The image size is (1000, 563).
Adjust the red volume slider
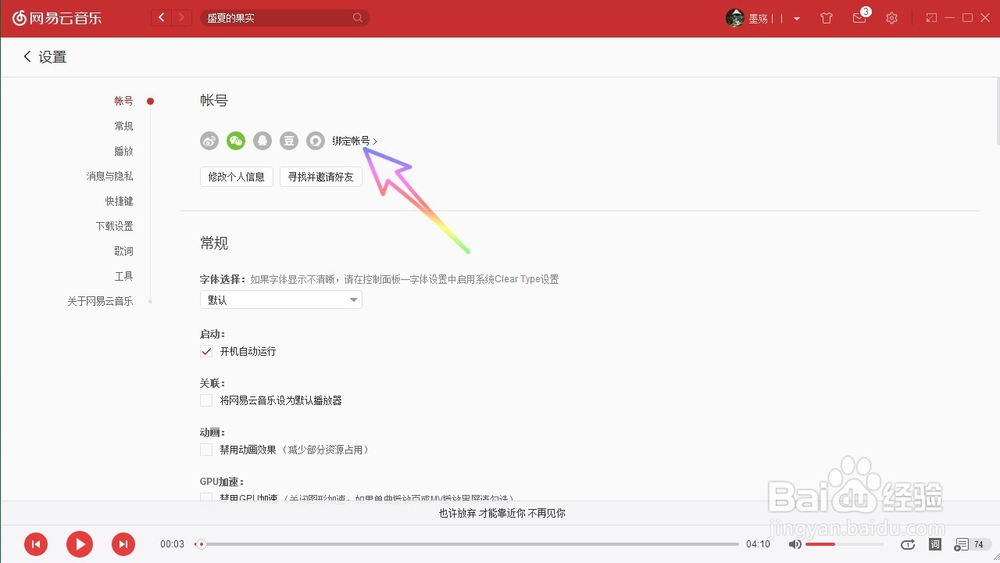point(844,544)
